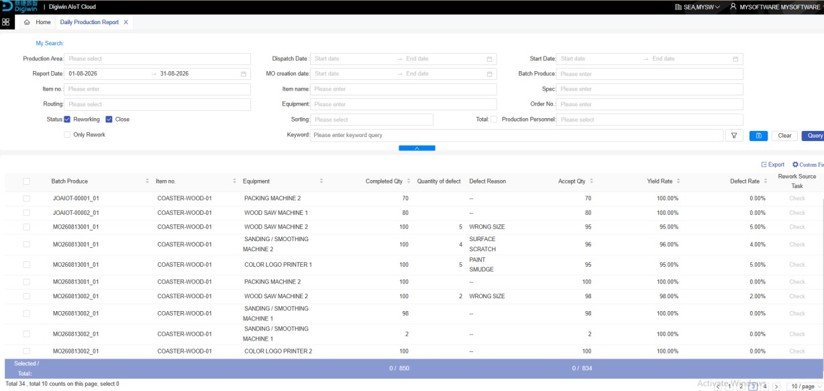Viewport: 824px width, 391px height.
Task: Sort by Accept Qty column
Action: 591,181
